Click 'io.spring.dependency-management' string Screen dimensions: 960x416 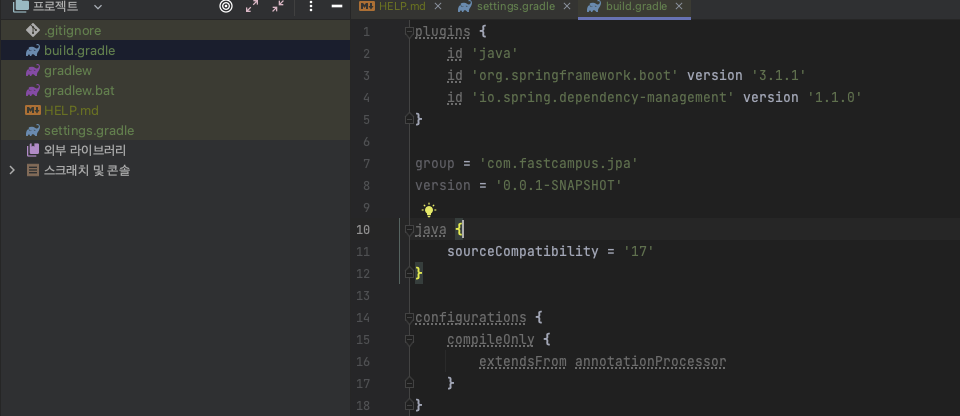pos(603,97)
